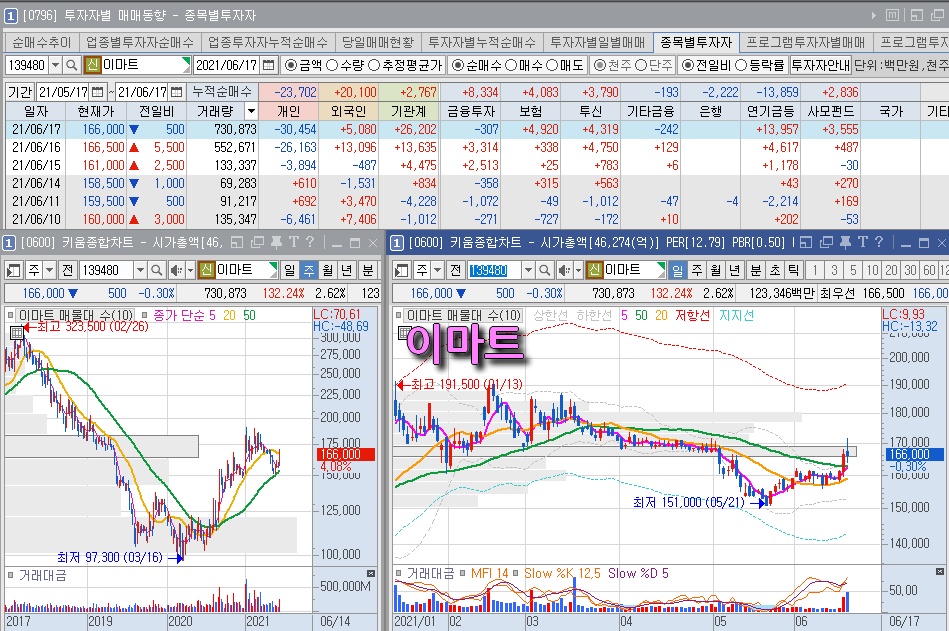This screenshot has height=631, width=949.
Task: Select the 수량 radio button
Action: [x=332, y=65]
